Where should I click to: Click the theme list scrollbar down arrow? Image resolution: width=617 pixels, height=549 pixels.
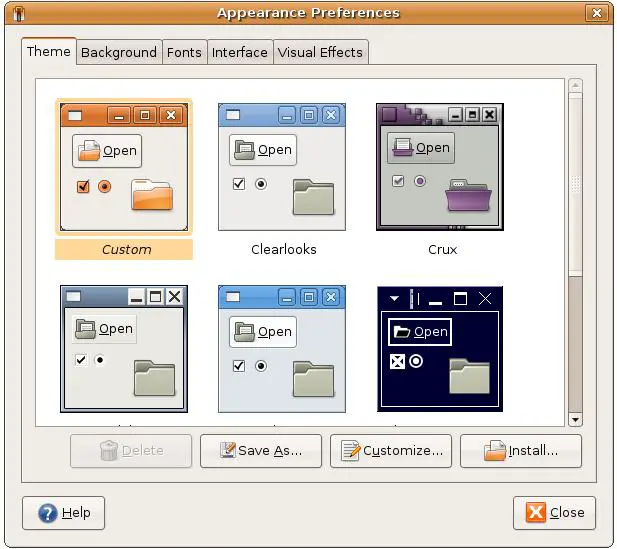575,420
